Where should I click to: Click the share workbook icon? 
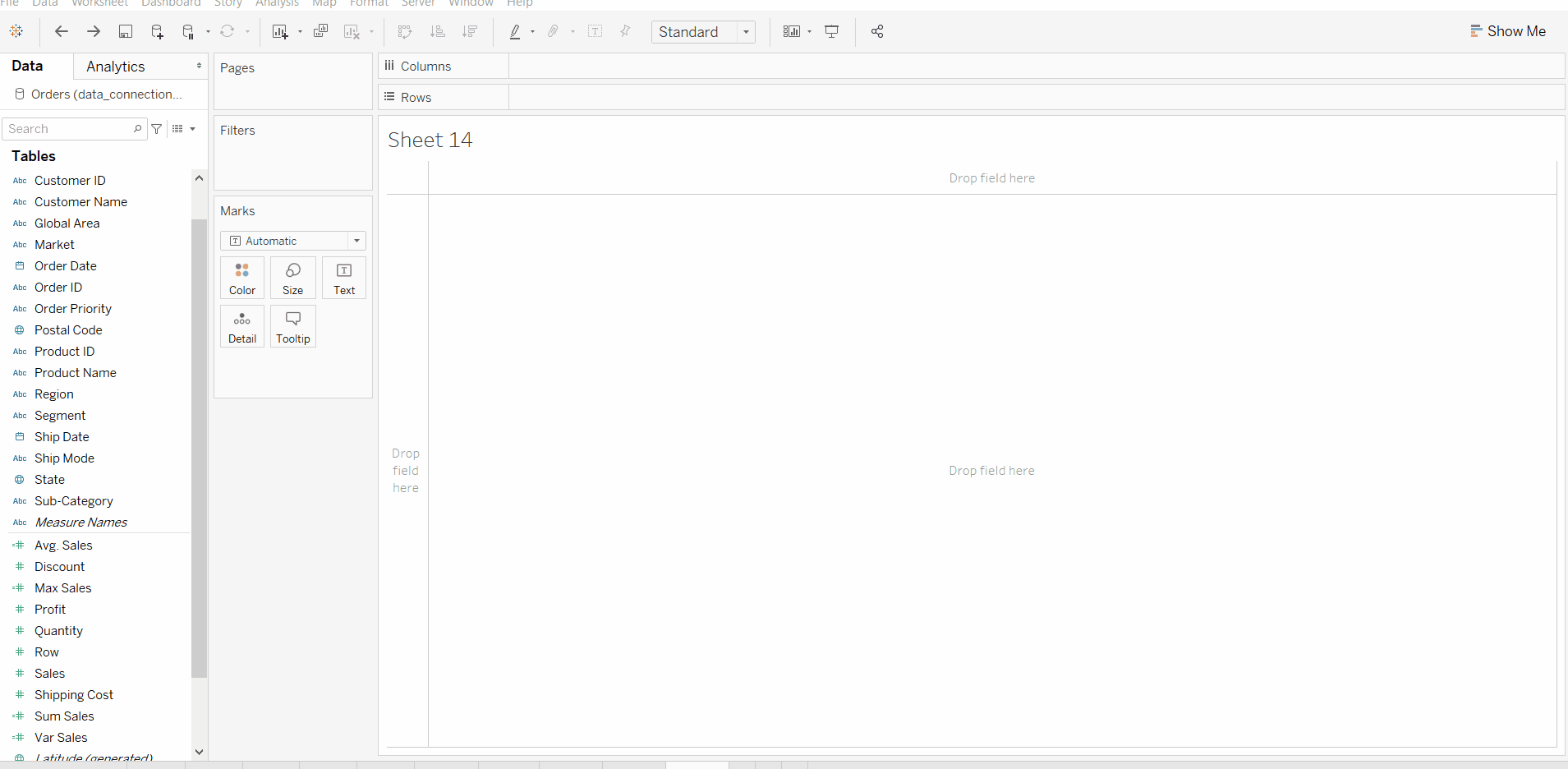coord(877,31)
